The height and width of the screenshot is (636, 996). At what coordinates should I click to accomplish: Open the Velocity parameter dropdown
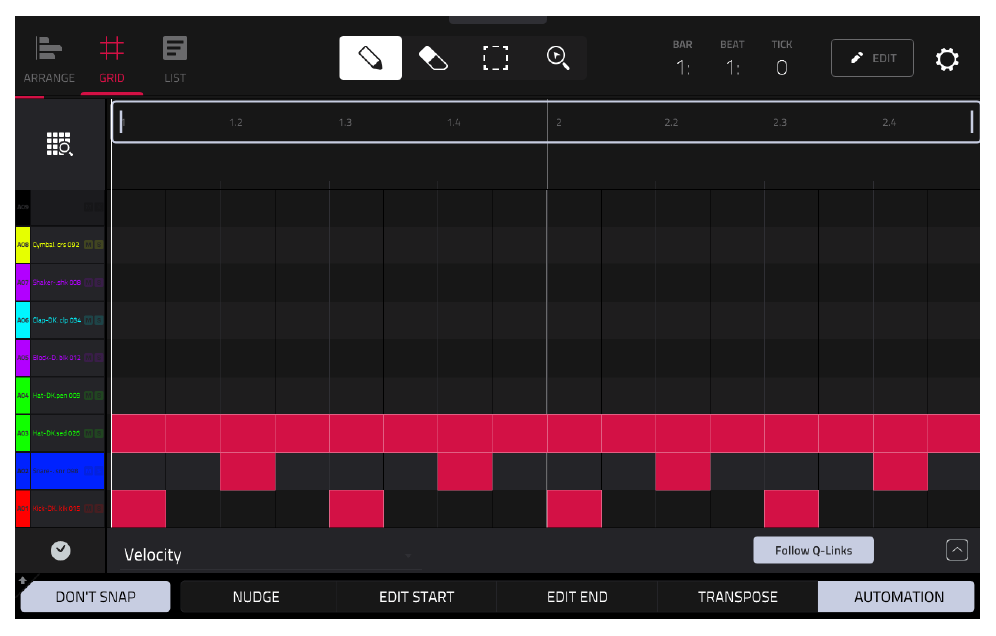[x=267, y=555]
